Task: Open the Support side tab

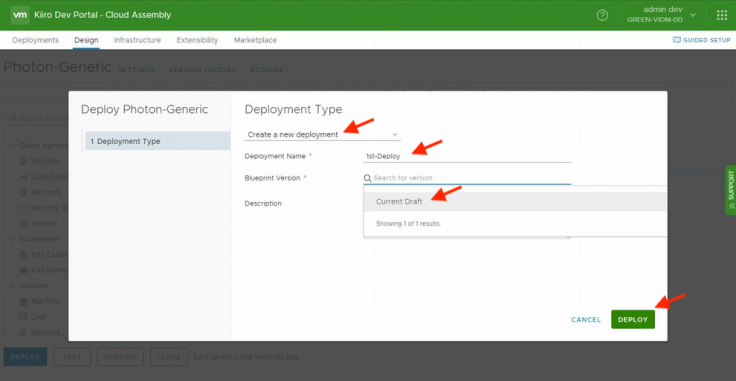Action: click(730, 190)
